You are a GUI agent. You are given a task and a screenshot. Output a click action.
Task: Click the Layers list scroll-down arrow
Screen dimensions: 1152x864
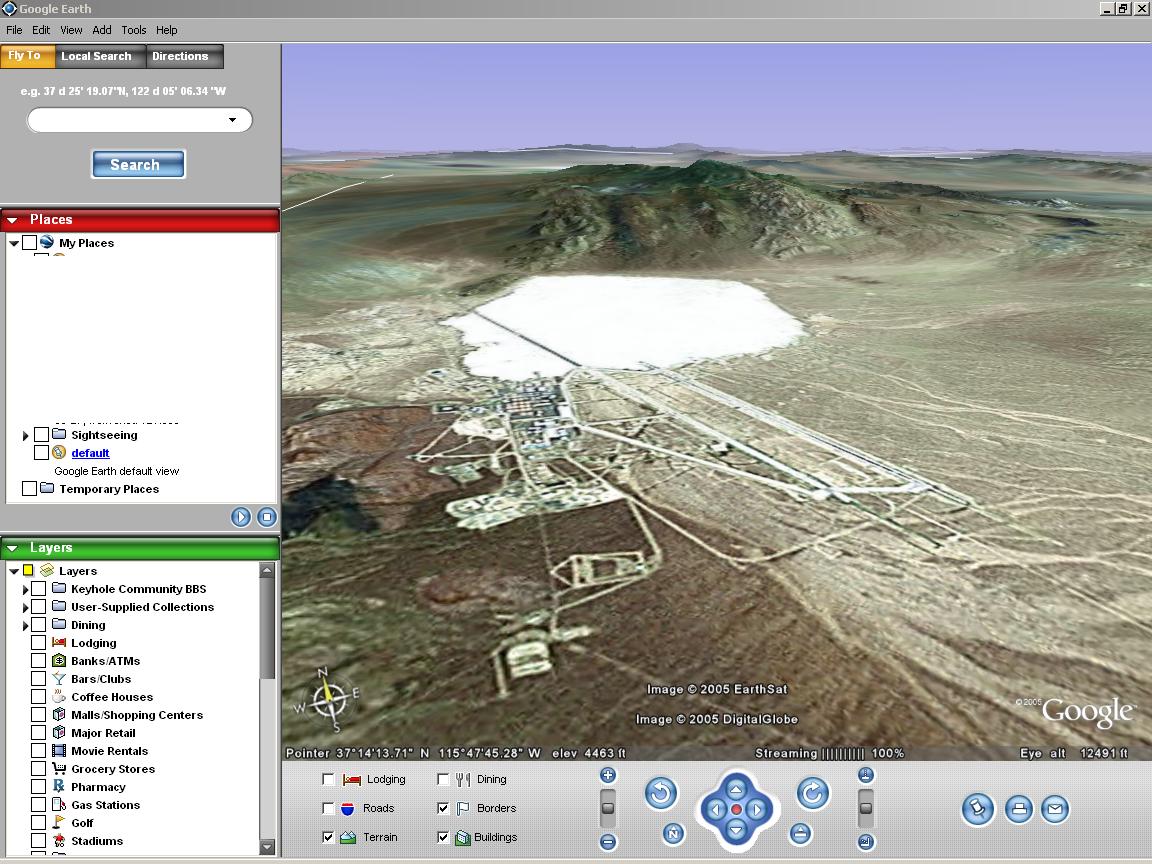click(267, 847)
